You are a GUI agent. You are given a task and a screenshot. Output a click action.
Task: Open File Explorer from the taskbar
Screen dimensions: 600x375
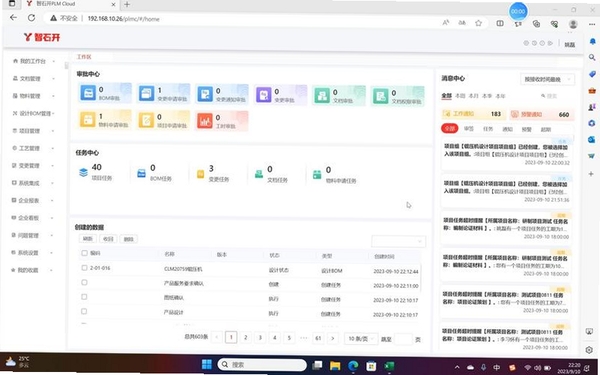[335, 365]
